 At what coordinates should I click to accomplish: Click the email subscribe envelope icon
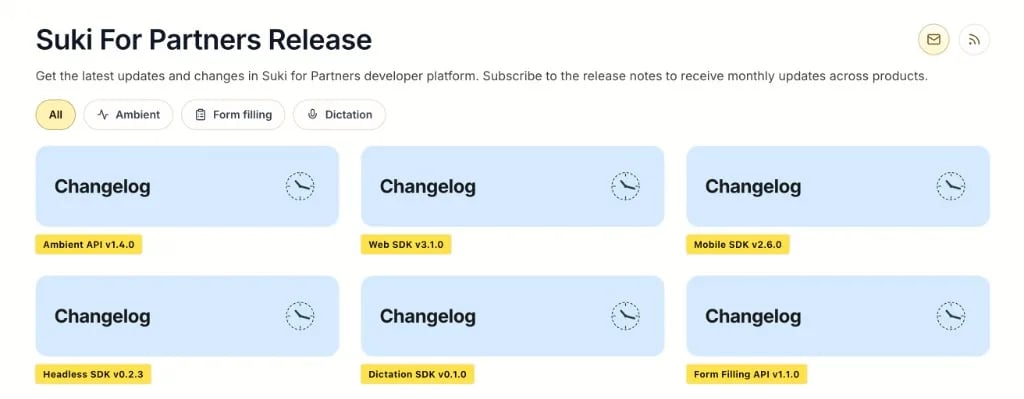[x=933, y=40]
